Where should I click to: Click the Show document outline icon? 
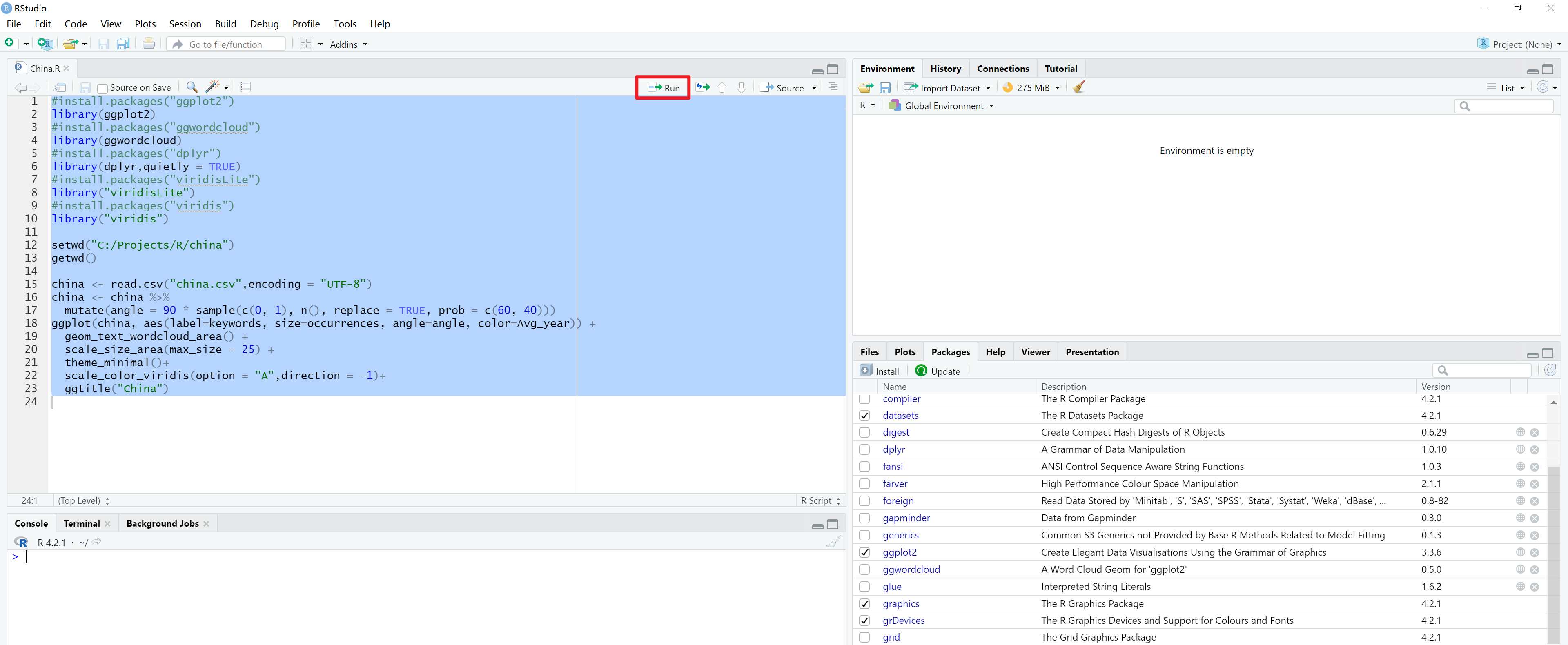(833, 87)
